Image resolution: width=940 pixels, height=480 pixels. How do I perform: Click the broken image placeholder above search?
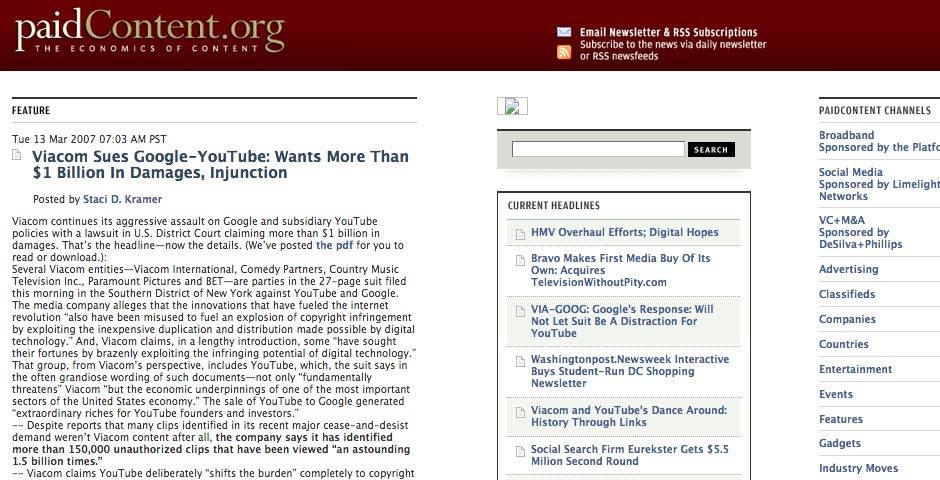[x=512, y=106]
